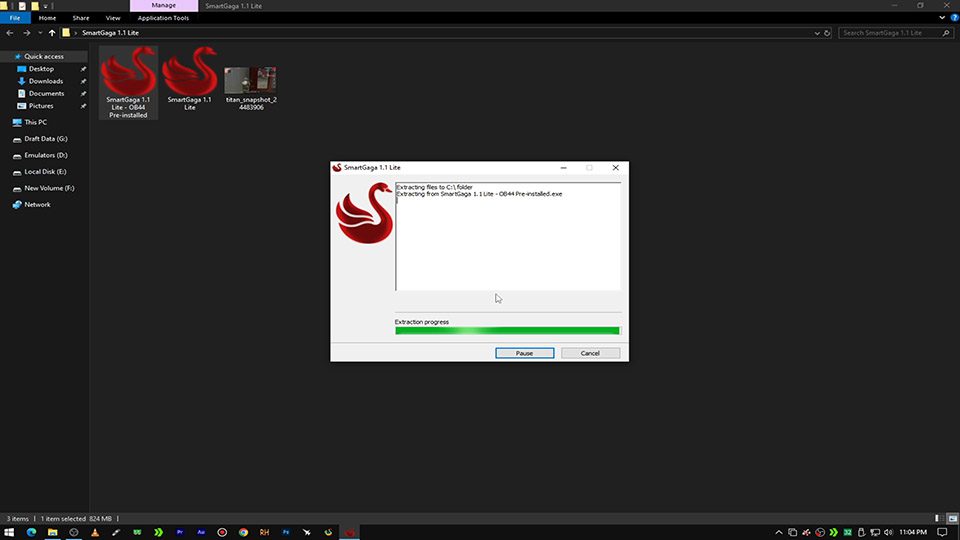Screen dimensions: 960x540
Task: Switch to details view in status bar
Action: coord(940,519)
